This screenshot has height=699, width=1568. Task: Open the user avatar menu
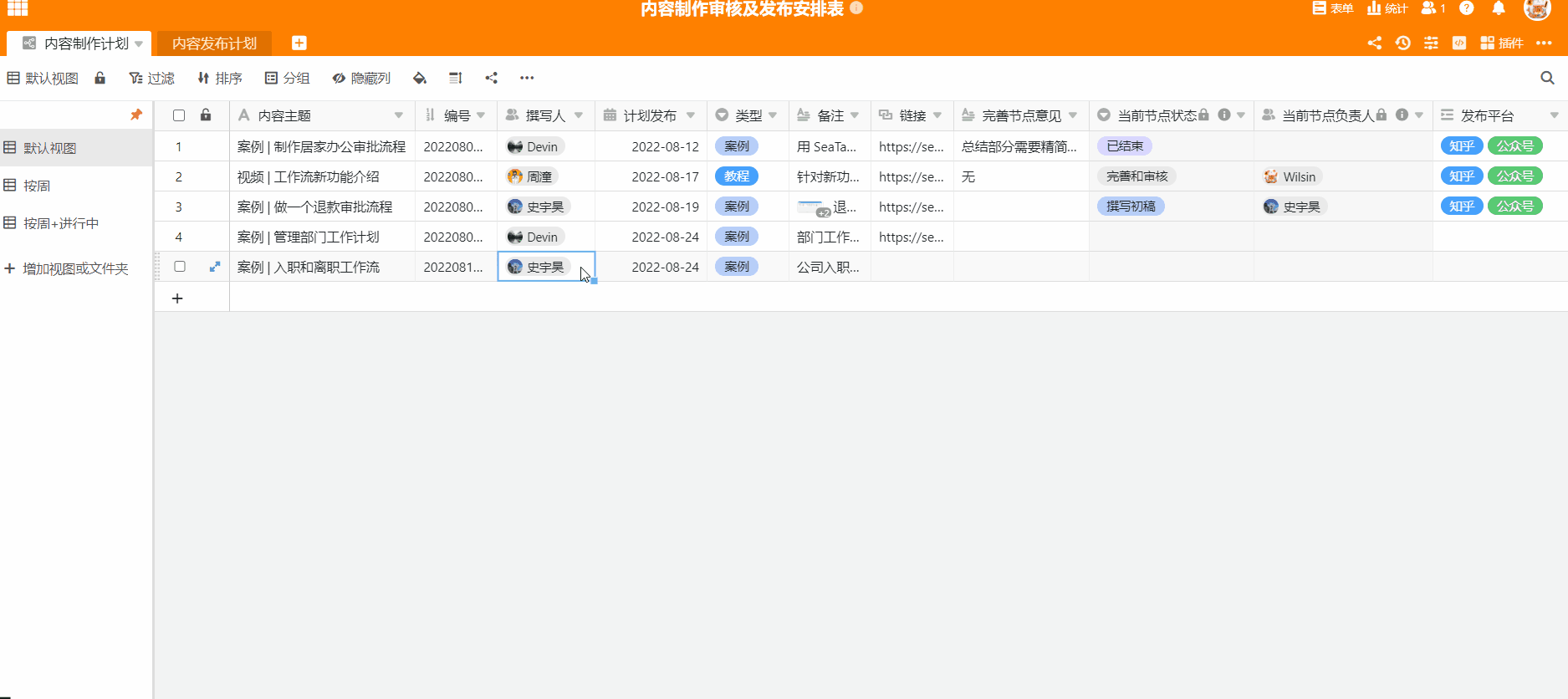coord(1537,9)
